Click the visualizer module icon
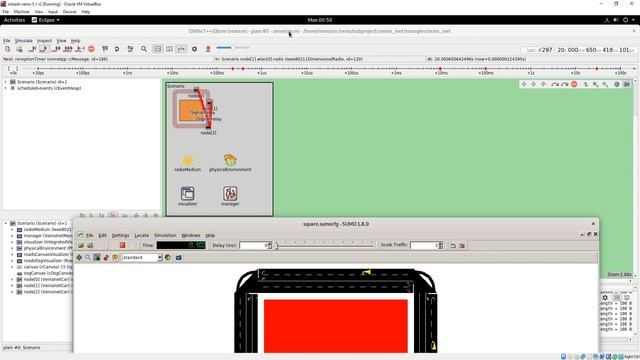640x360 pixels. 187,193
